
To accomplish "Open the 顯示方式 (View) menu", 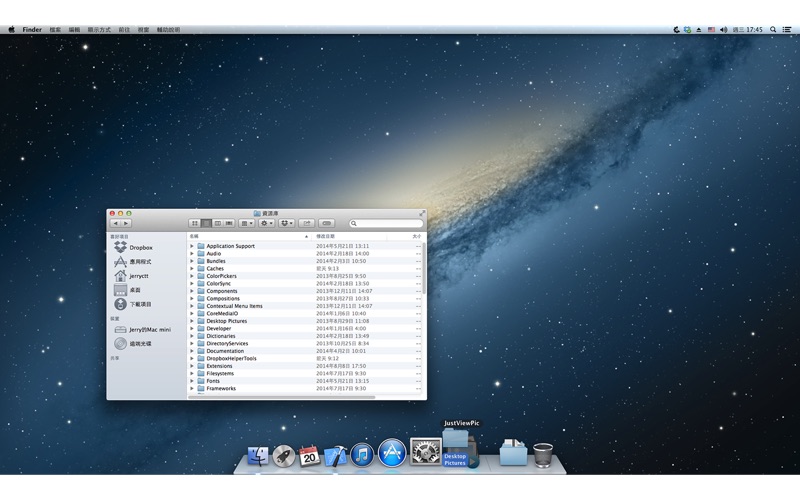I will (99, 30).
